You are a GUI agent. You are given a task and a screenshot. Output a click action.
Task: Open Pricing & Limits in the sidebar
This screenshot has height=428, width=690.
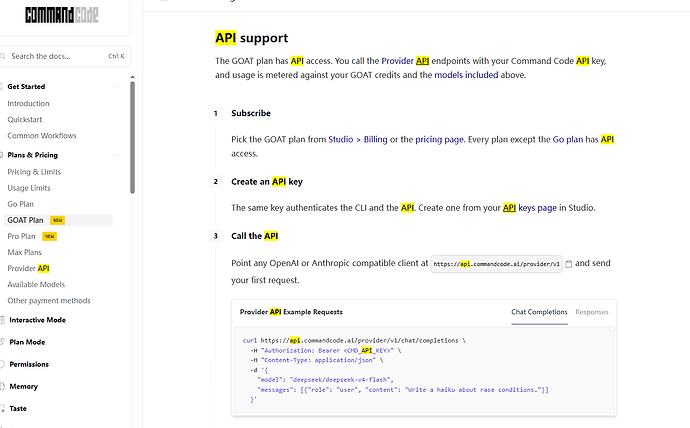(x=34, y=172)
